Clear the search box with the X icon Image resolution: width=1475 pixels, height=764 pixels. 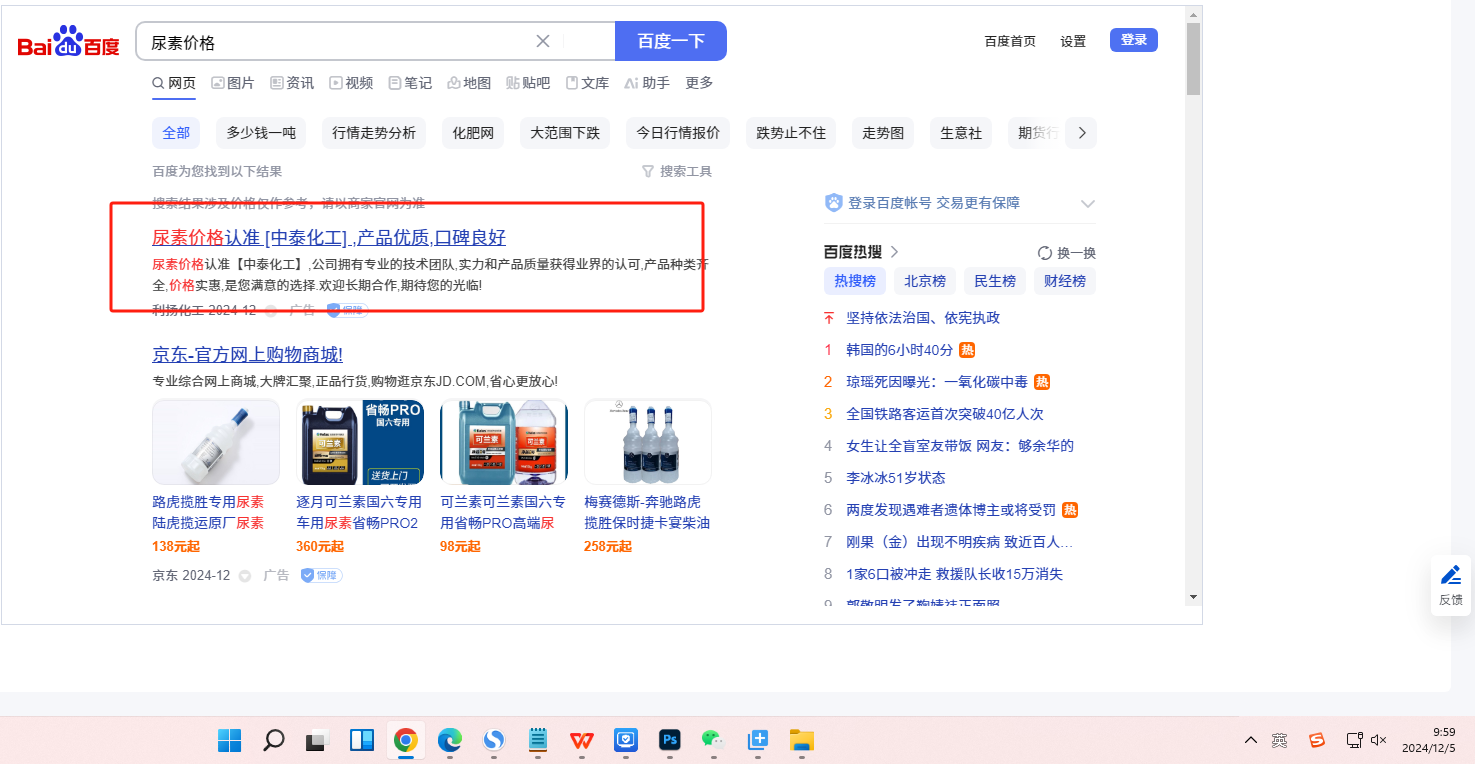pos(543,41)
